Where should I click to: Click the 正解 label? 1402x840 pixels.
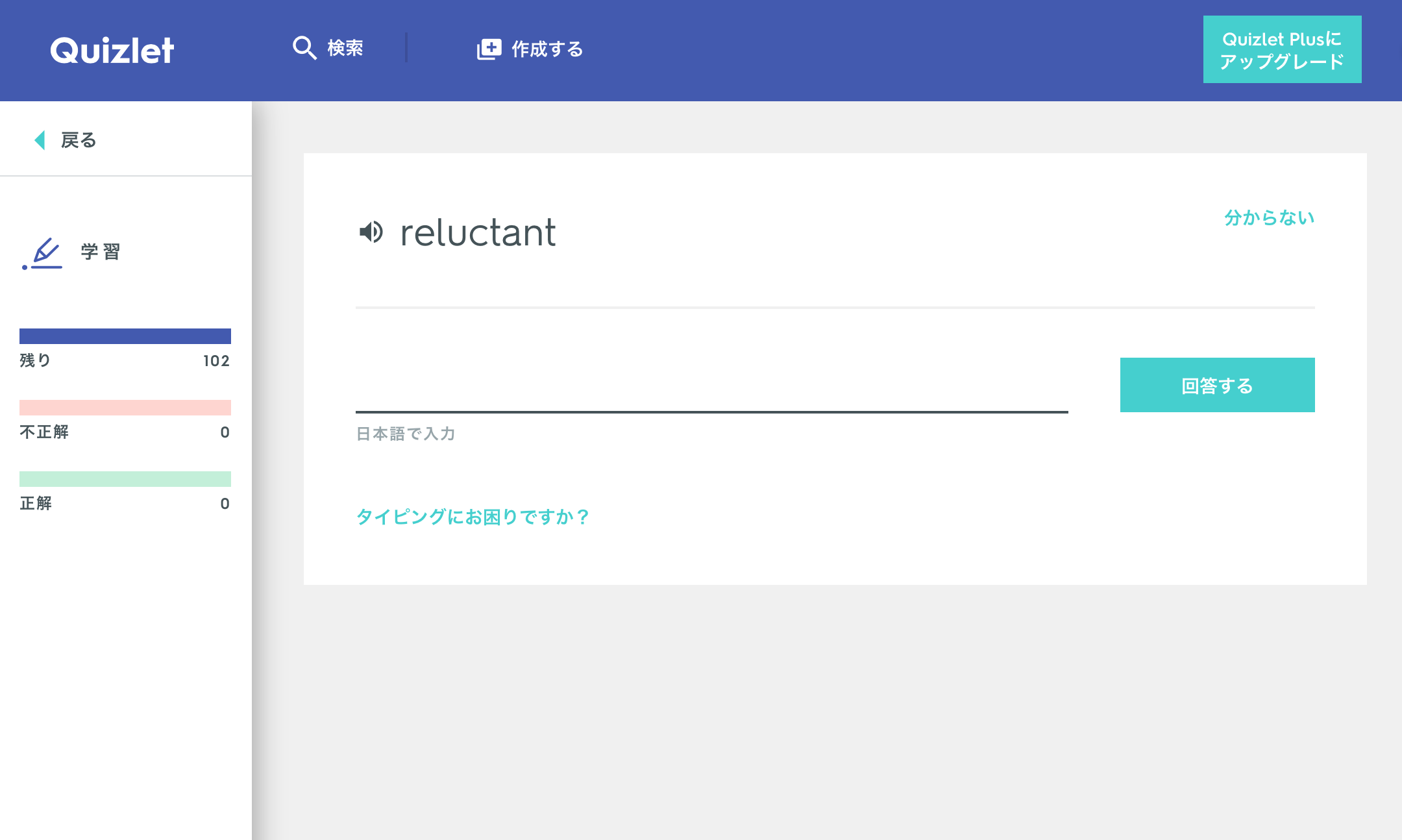click(36, 503)
